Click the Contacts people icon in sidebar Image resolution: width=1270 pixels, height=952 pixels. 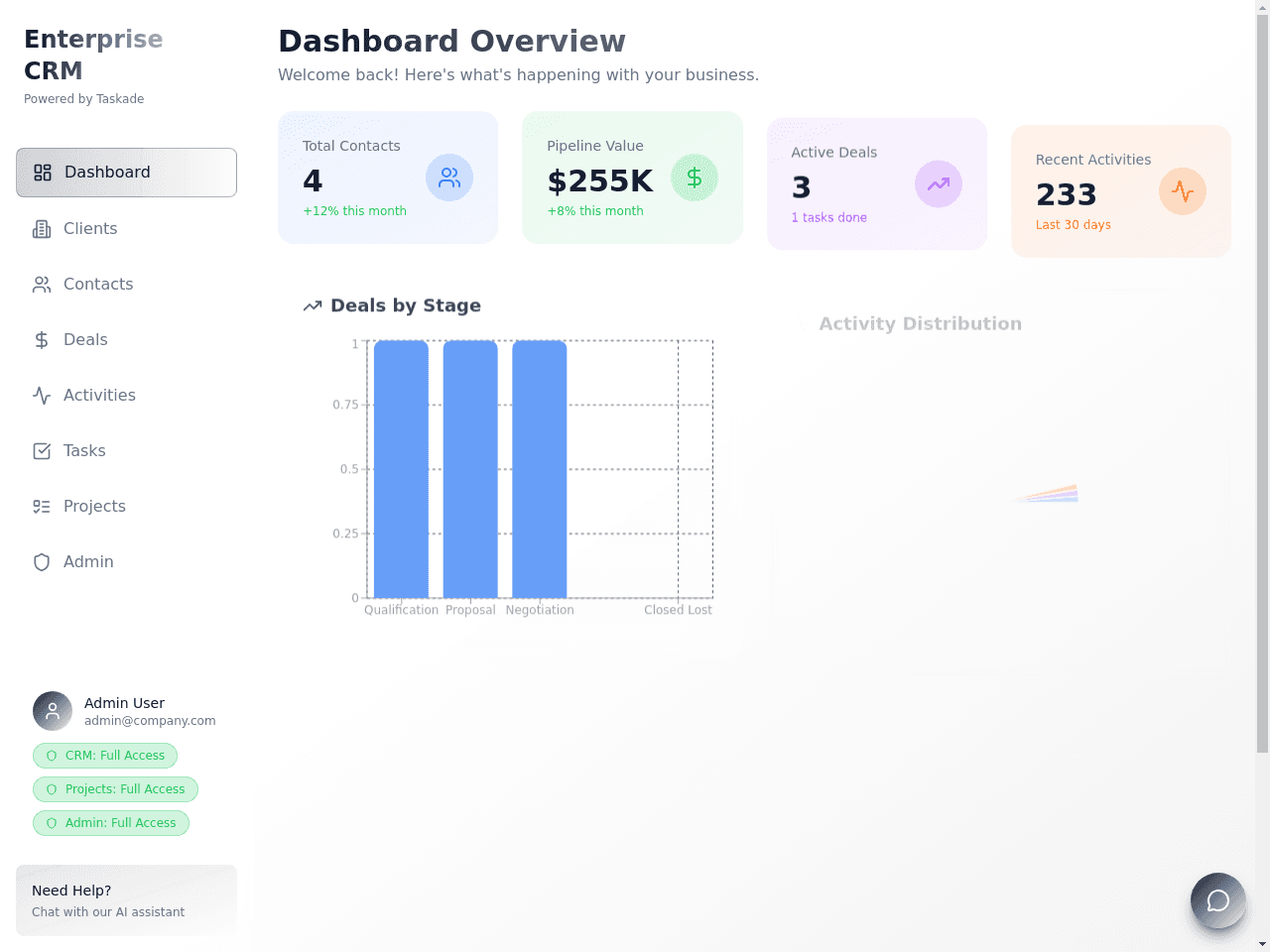point(42,285)
